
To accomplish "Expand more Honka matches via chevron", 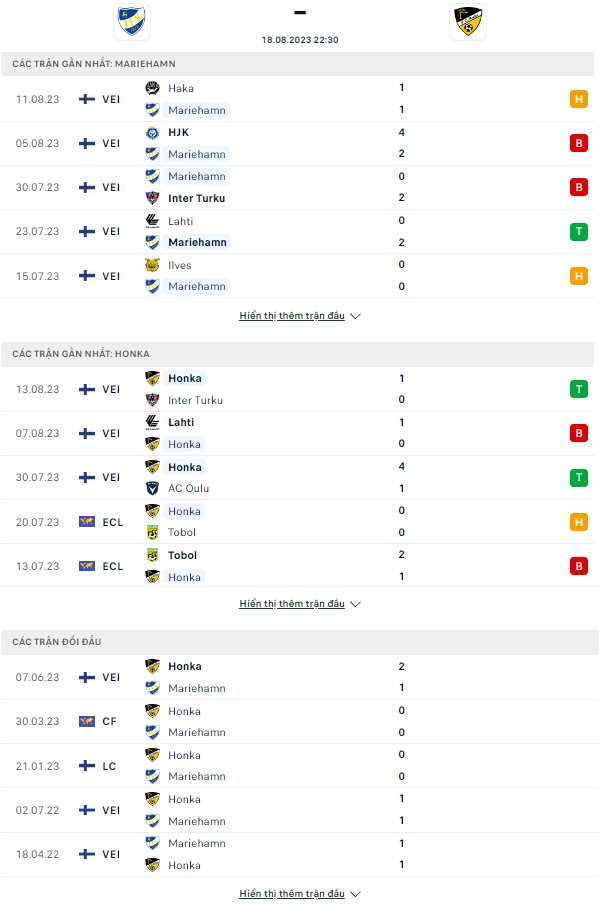I will click(356, 603).
